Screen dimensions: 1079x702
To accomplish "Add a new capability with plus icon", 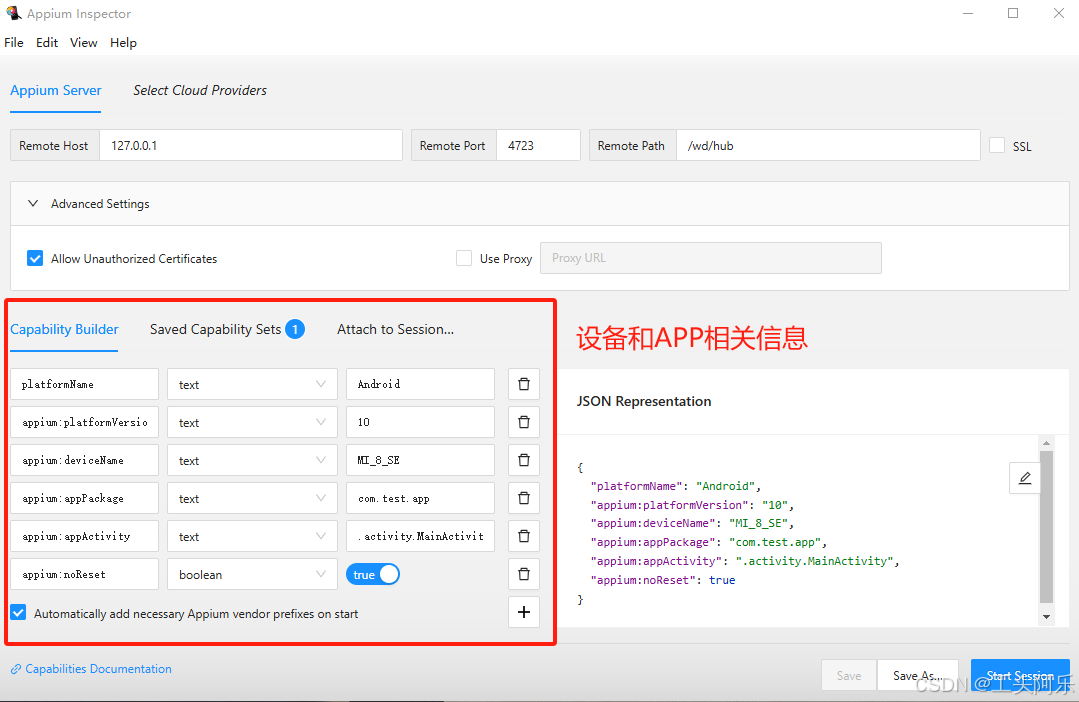I will [524, 612].
